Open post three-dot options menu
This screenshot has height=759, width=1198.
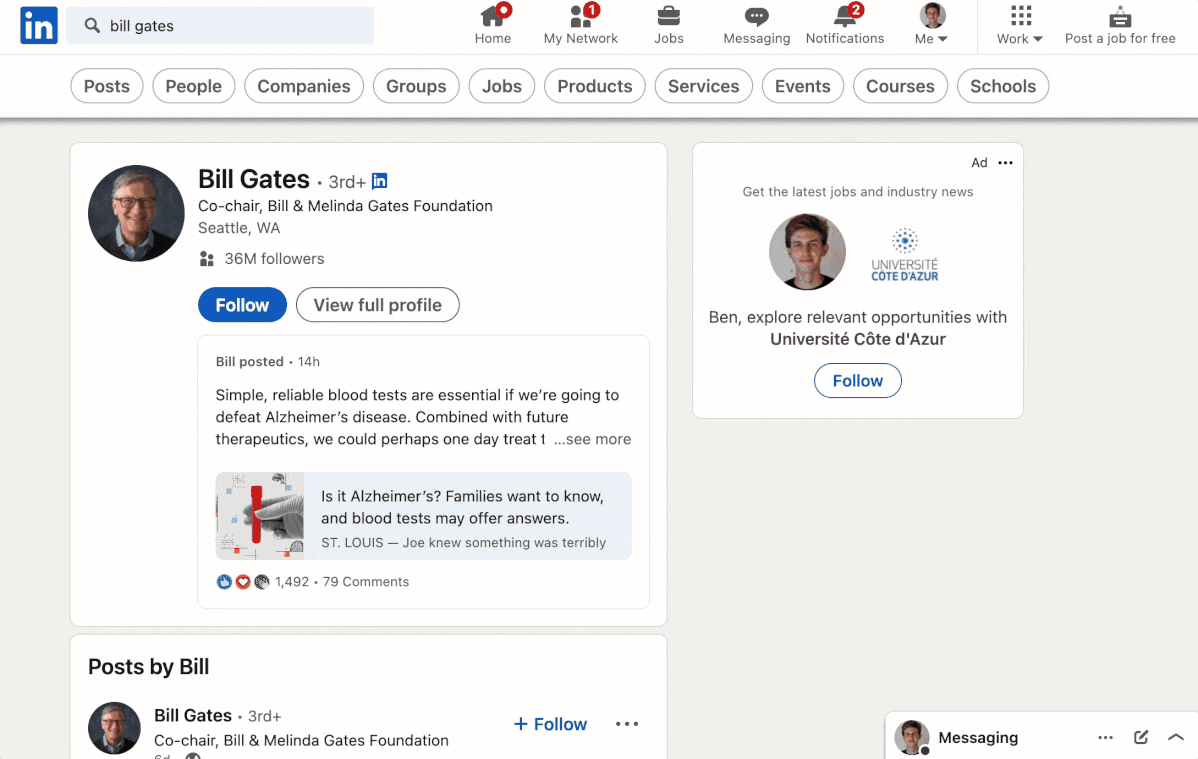click(x=627, y=724)
